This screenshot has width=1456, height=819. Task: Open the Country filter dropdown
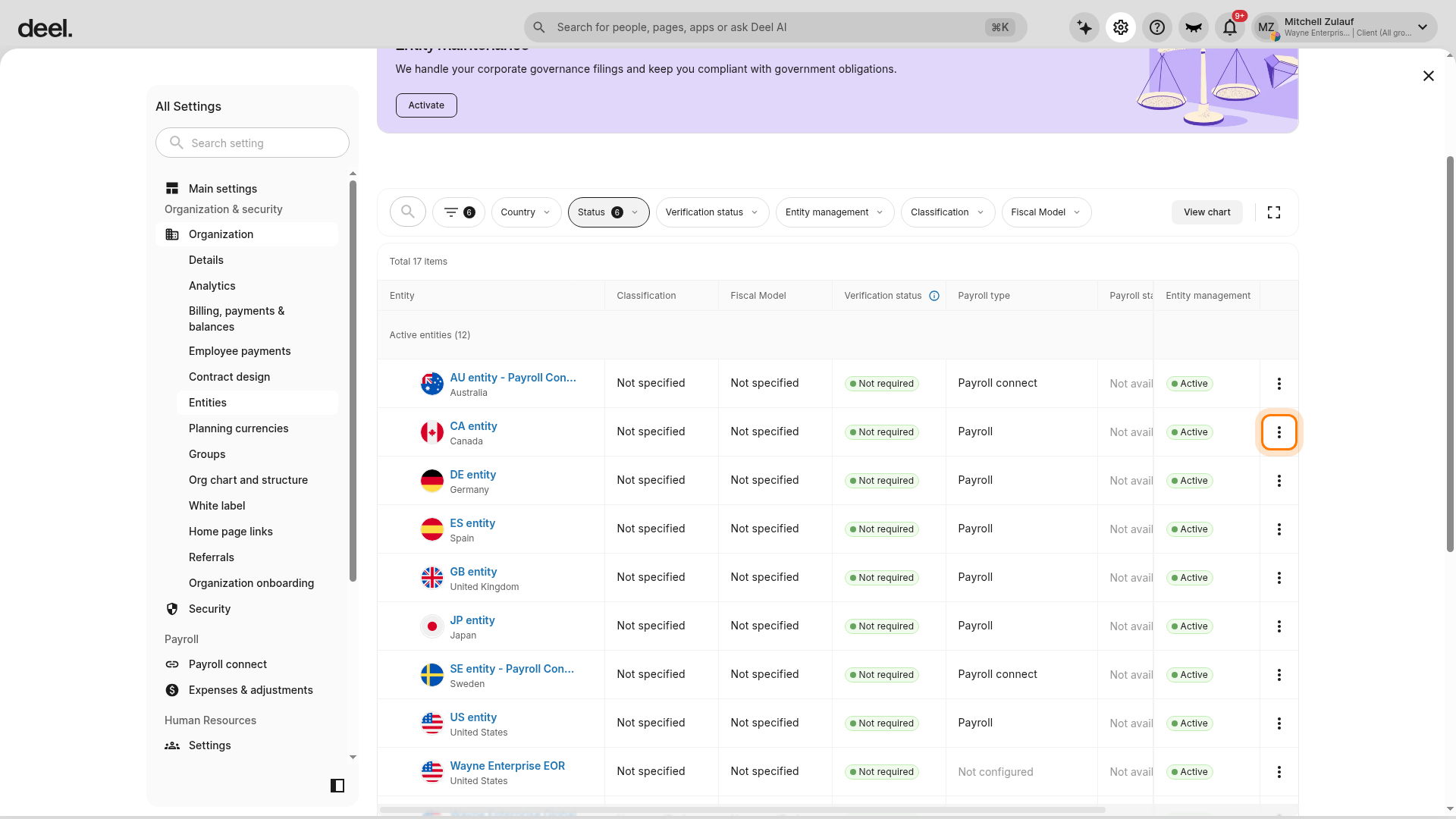point(526,212)
